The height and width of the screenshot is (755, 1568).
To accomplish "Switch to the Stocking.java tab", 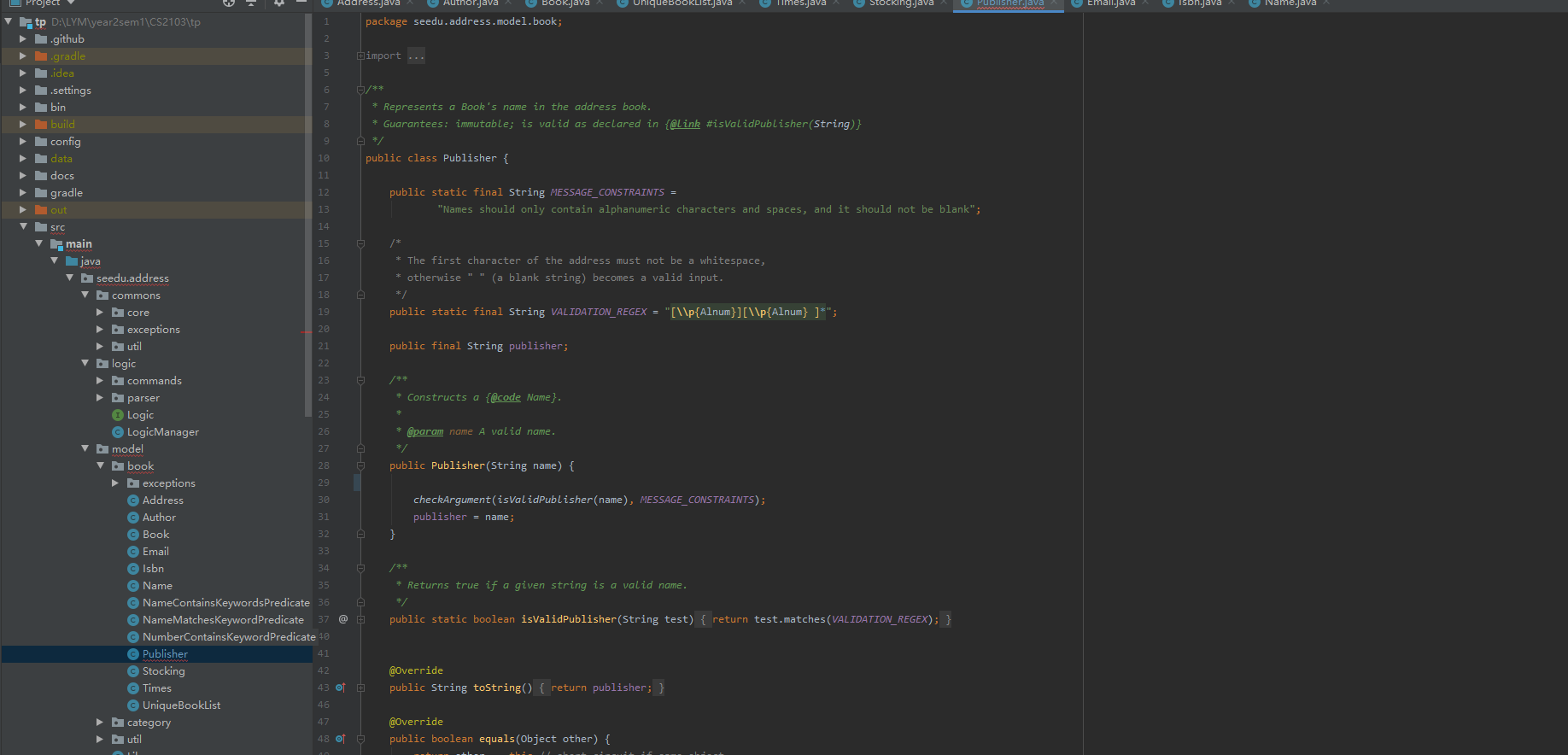I will click(901, 3).
